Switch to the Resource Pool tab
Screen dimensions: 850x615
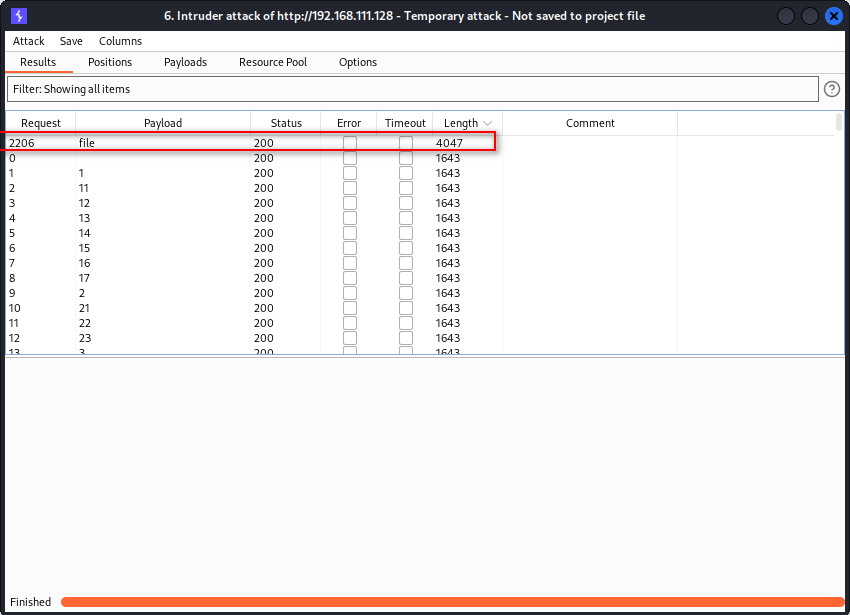pos(273,62)
